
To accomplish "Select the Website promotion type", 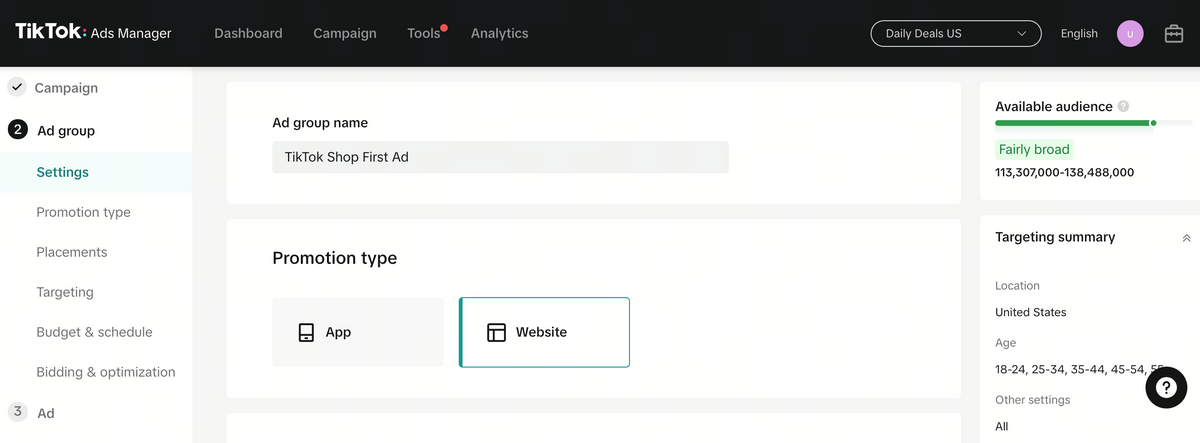I will click(x=544, y=332).
